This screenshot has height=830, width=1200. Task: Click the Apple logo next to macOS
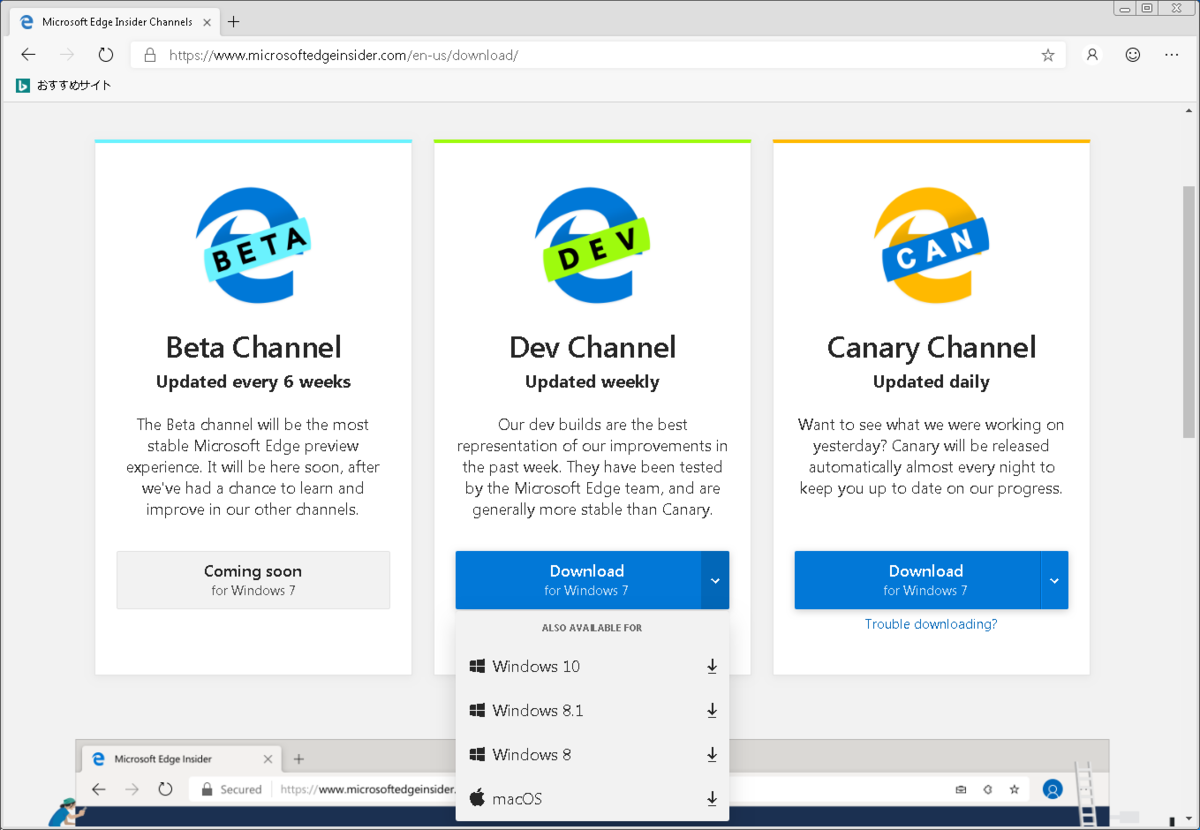tap(477, 797)
